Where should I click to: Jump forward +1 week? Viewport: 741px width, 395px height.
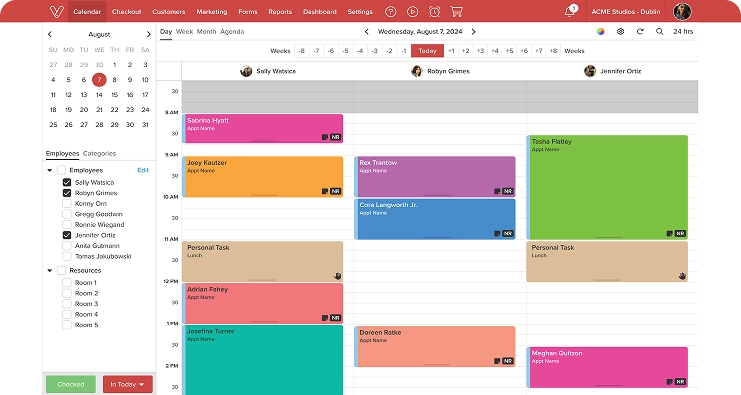pyautogui.click(x=451, y=51)
